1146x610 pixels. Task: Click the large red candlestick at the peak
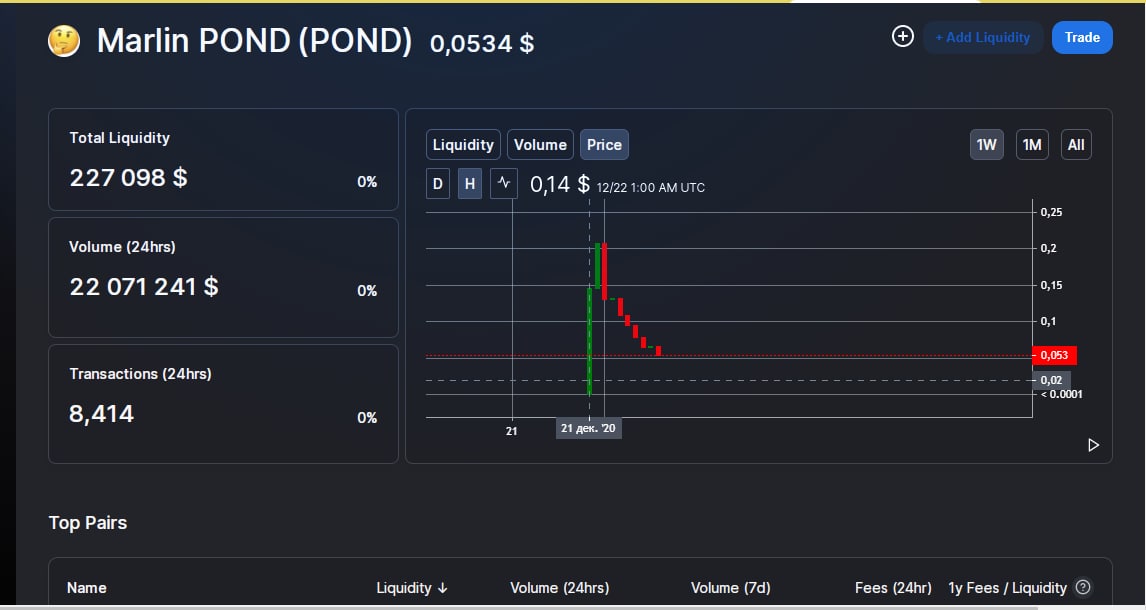(x=604, y=272)
